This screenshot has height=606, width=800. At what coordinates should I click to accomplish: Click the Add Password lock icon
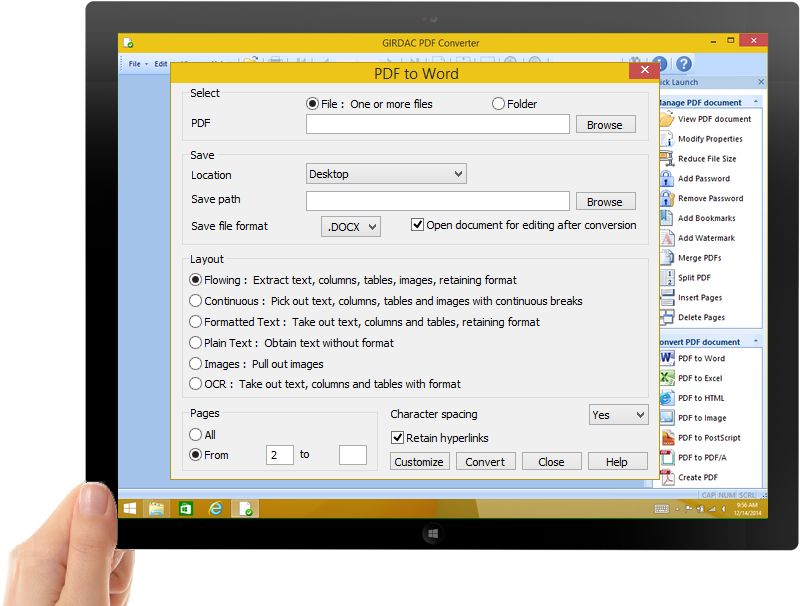667,179
